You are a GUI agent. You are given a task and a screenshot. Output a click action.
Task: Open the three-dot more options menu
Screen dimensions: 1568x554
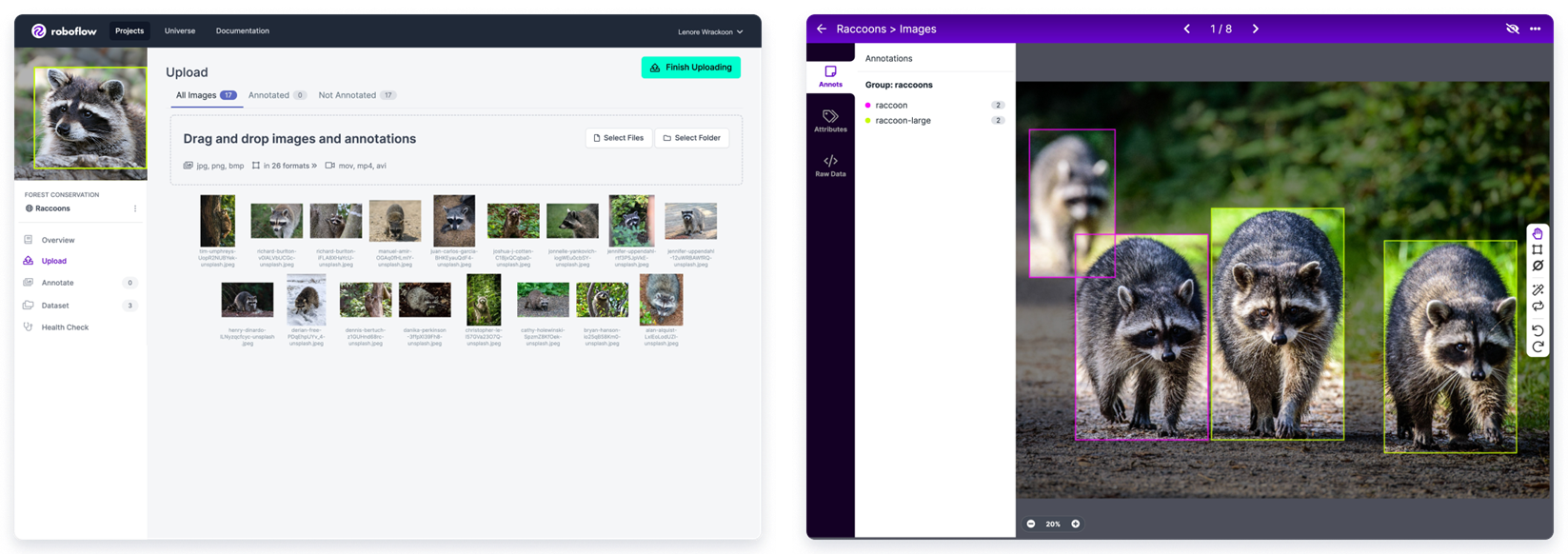tap(1536, 29)
